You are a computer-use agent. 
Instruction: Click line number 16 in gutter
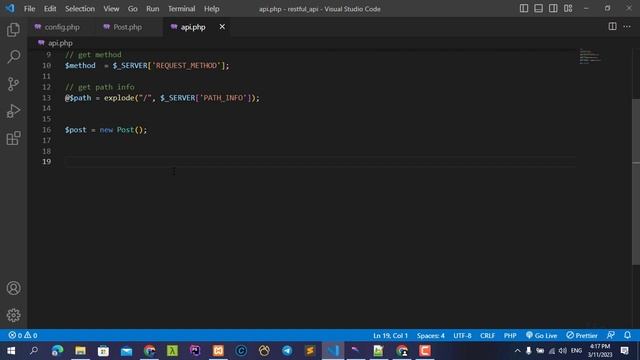point(47,130)
